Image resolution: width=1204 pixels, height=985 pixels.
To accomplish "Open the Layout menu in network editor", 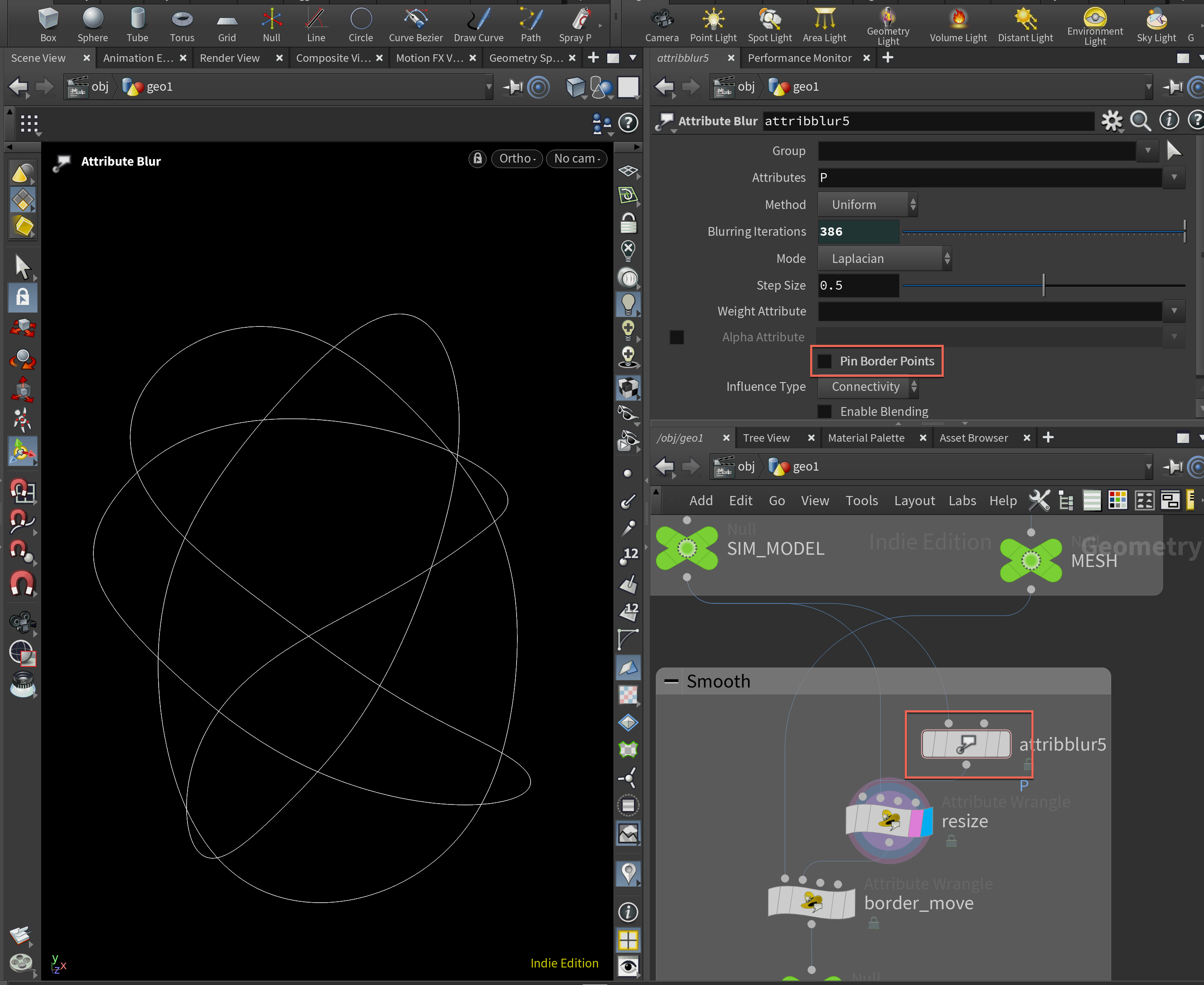I will click(x=914, y=500).
